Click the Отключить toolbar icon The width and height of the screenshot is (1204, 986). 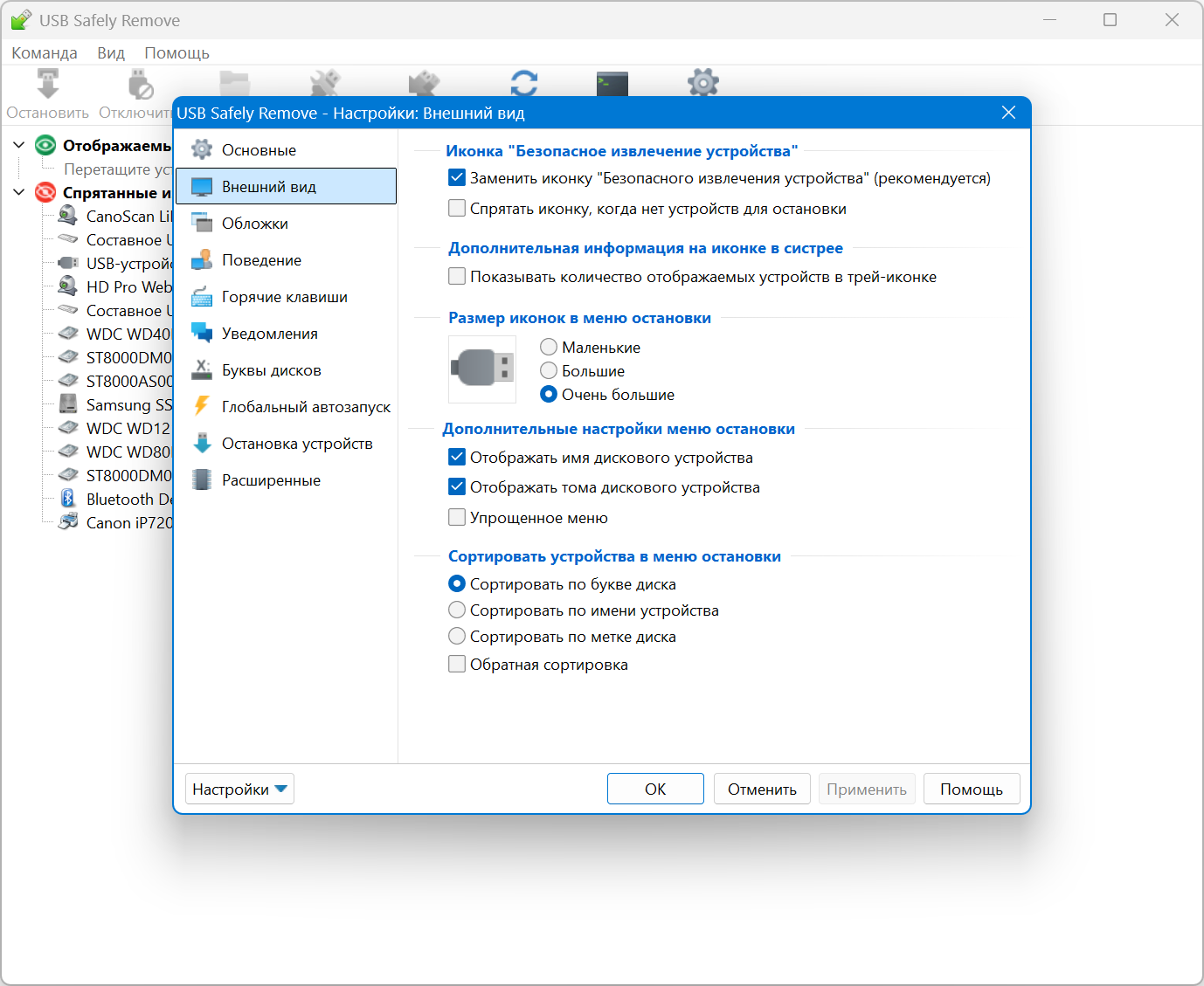click(x=140, y=85)
